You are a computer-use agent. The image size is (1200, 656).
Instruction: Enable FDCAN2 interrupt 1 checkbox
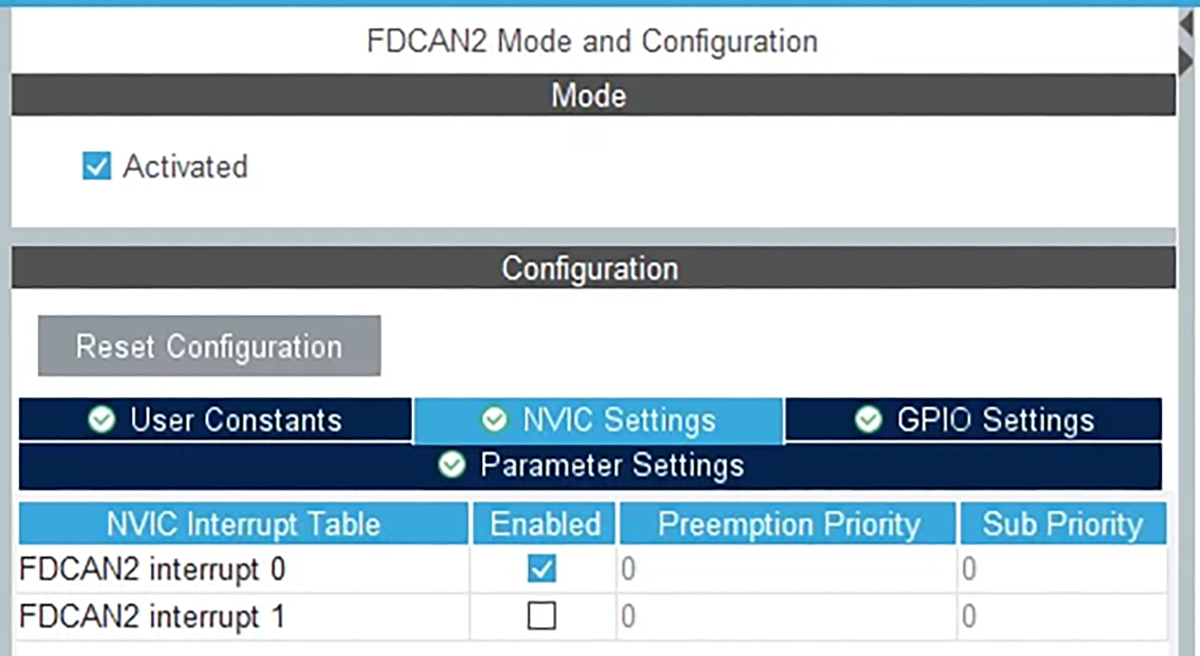[541, 617]
